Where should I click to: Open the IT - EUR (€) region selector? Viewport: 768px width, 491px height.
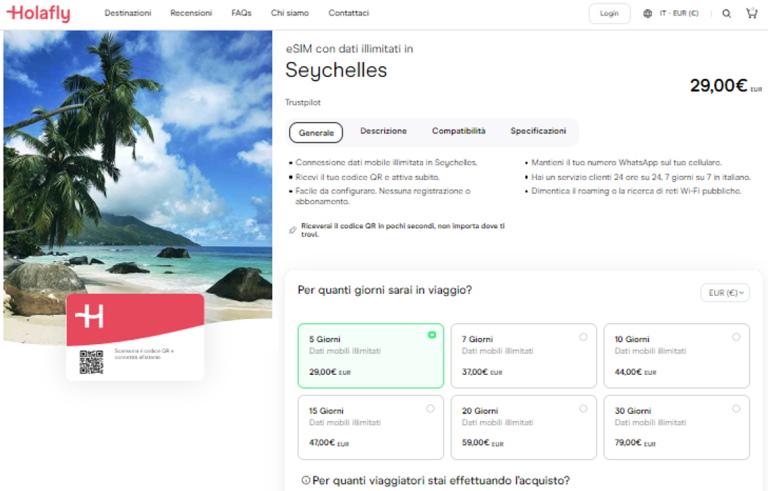(x=678, y=13)
